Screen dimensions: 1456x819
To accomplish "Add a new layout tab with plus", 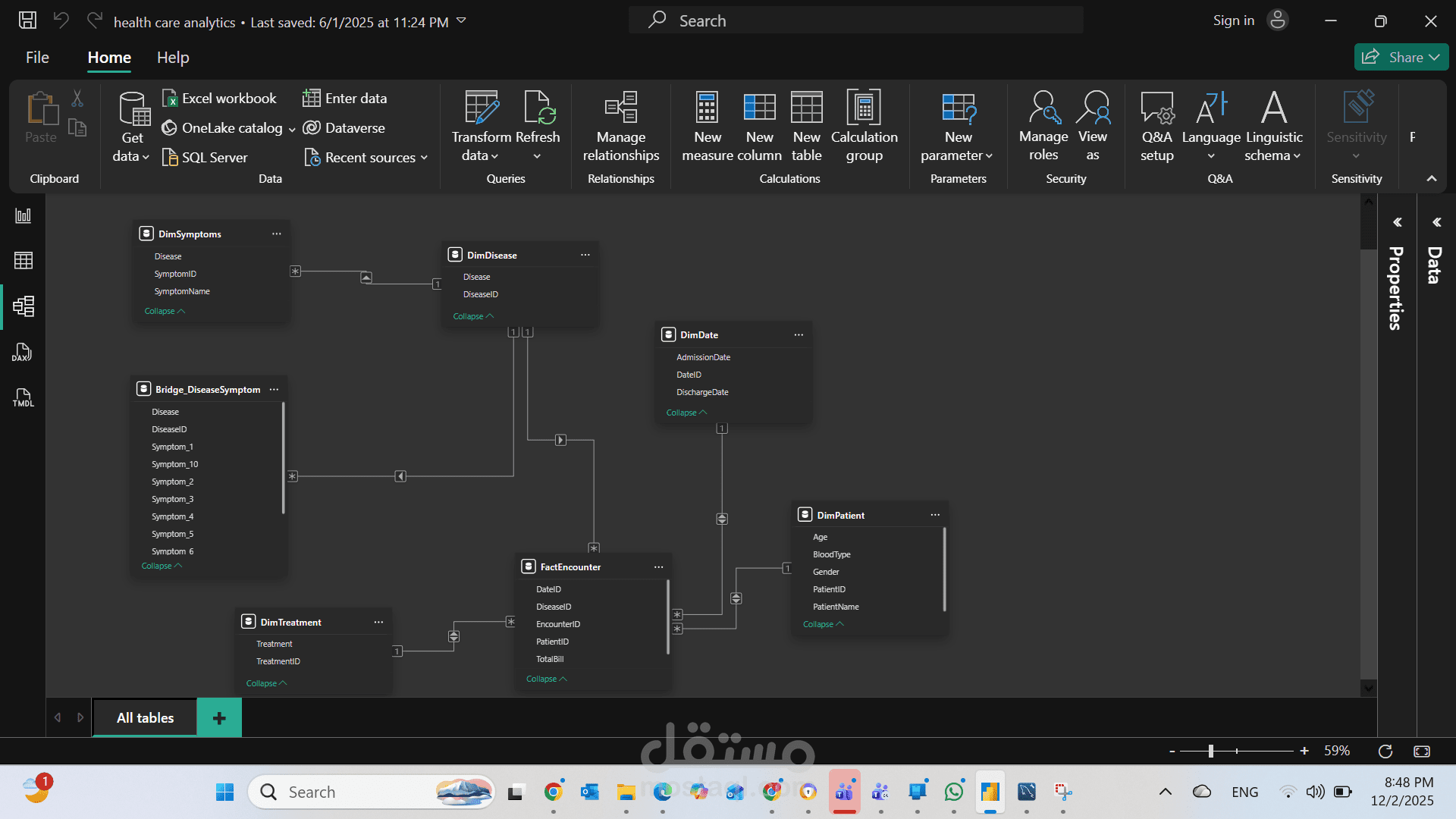I will tap(219, 717).
